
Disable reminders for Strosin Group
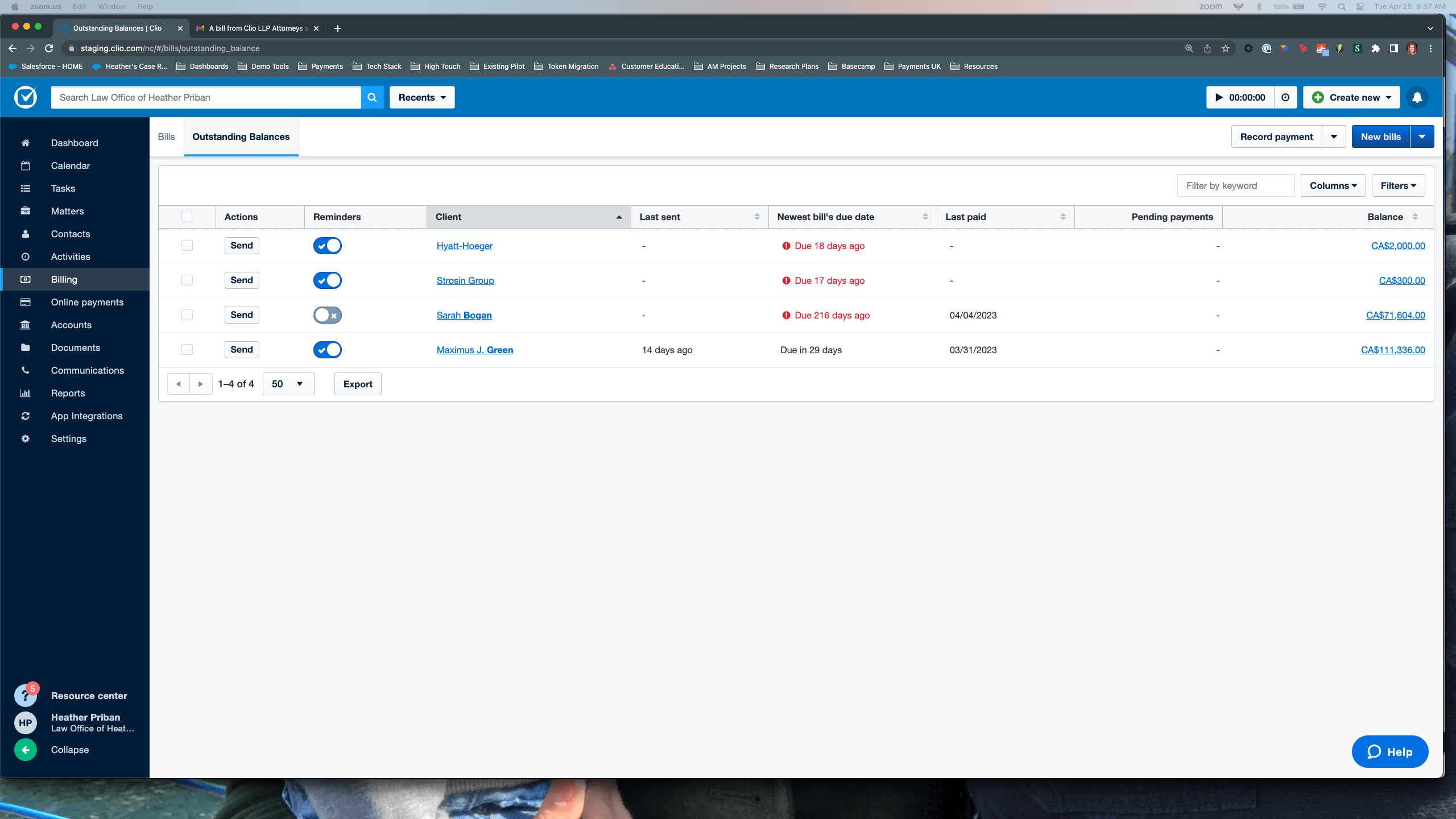coord(328,280)
